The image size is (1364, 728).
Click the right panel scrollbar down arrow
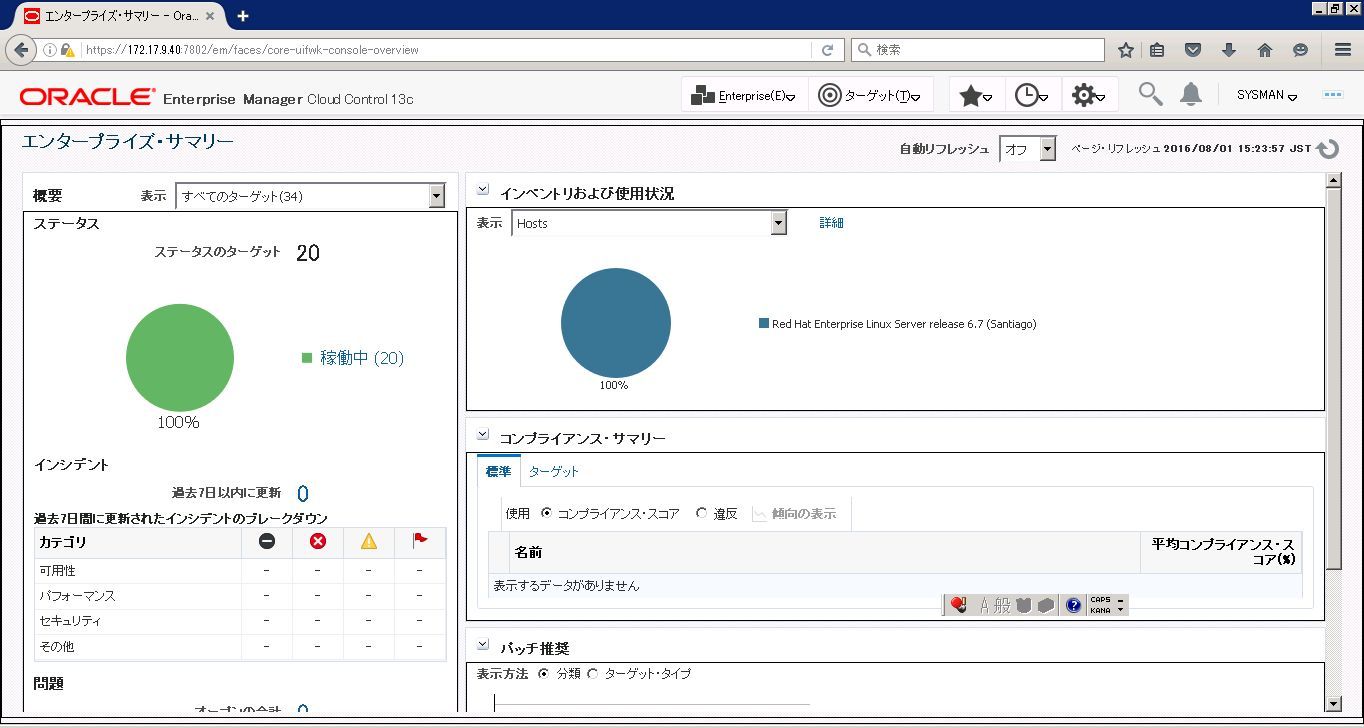point(1332,703)
